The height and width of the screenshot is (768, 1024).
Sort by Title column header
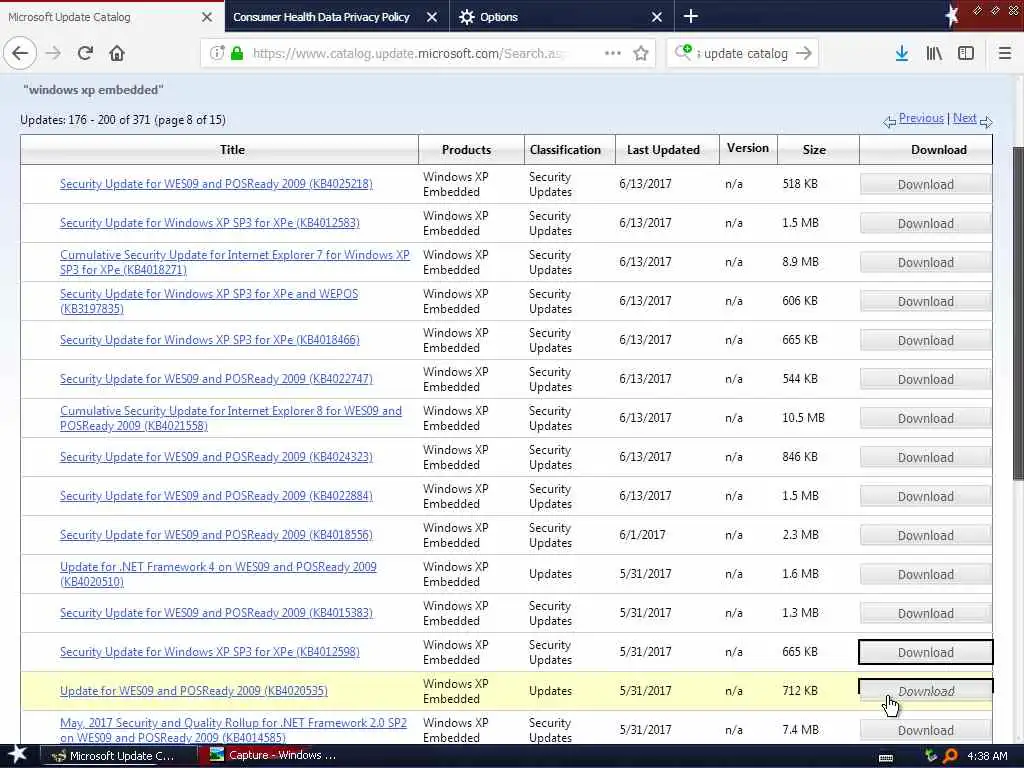click(x=232, y=150)
